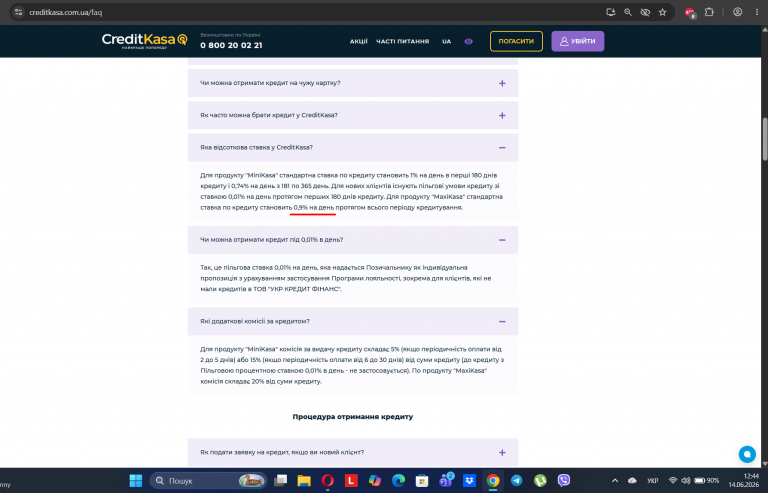Expand 'Як часто можна брати кредит у CreditKasa?'
This screenshot has width=768, height=493.
[353, 116]
